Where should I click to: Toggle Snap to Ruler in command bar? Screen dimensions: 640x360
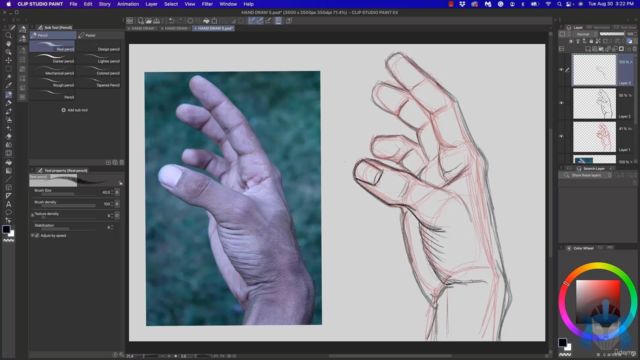(x=252, y=21)
